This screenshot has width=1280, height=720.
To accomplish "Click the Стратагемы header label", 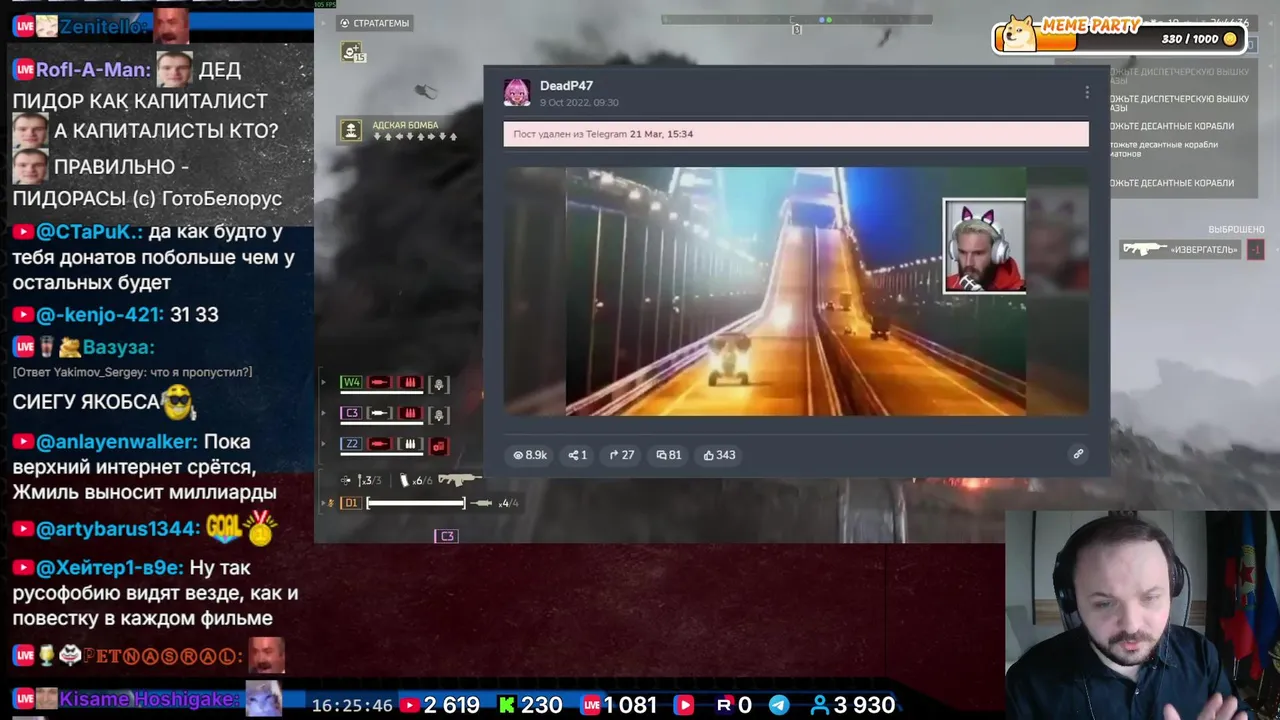I will 375,23.
